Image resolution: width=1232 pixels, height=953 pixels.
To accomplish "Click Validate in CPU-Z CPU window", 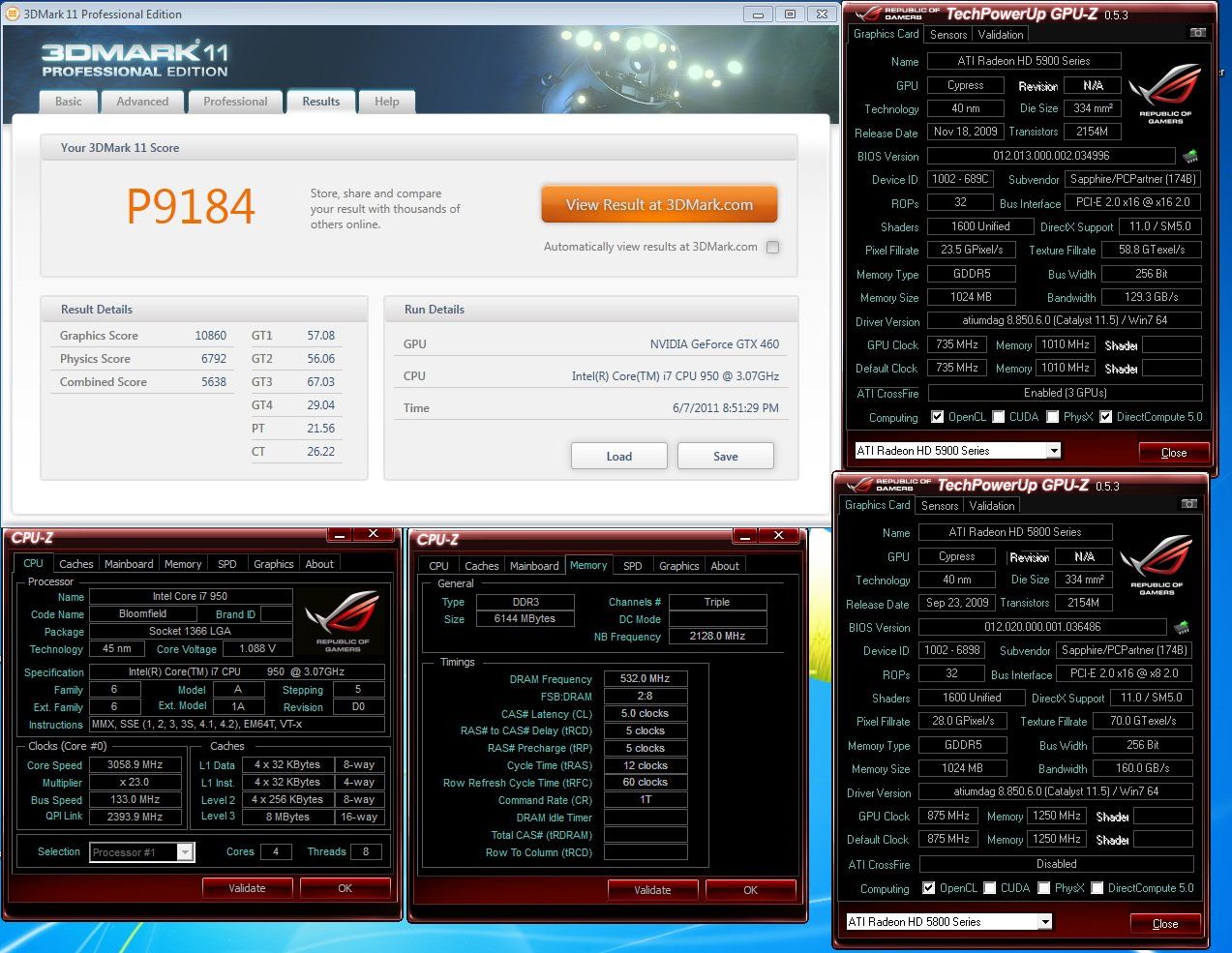I will [x=247, y=888].
